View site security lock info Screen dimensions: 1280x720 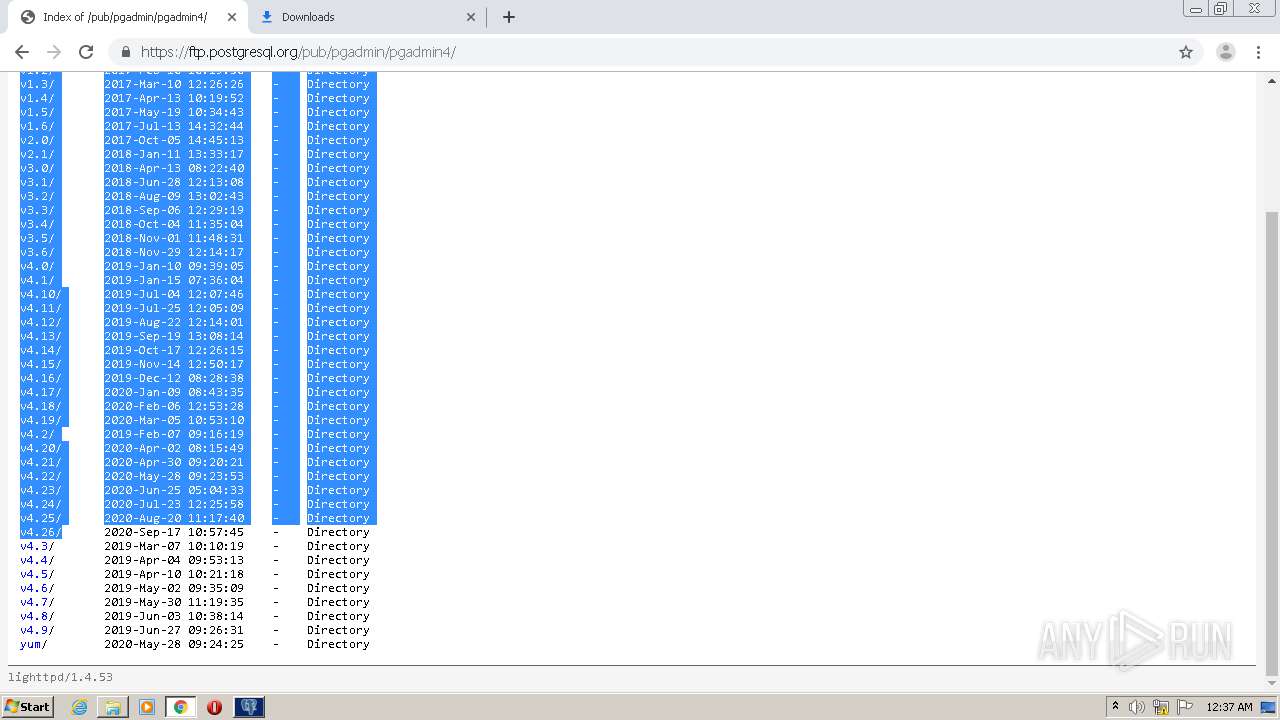[x=125, y=52]
